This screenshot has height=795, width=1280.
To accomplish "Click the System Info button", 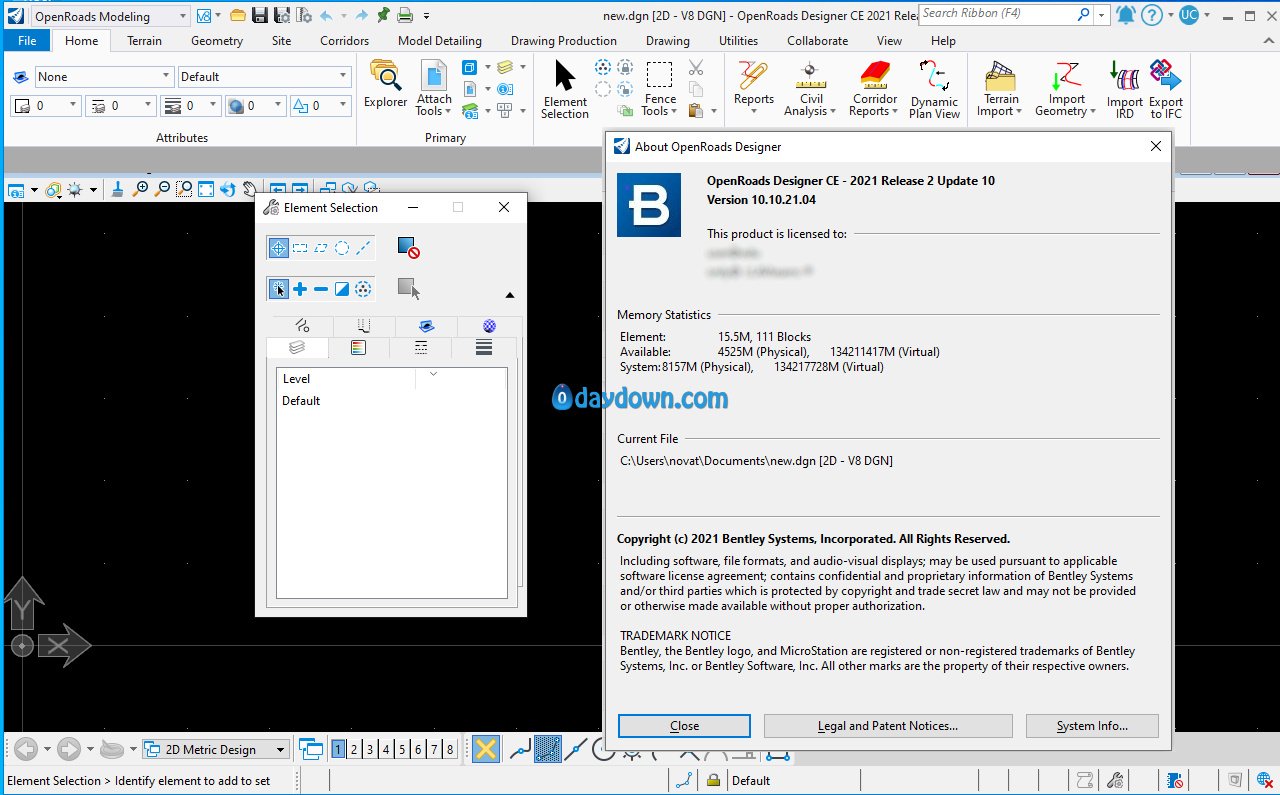I will click(1092, 726).
